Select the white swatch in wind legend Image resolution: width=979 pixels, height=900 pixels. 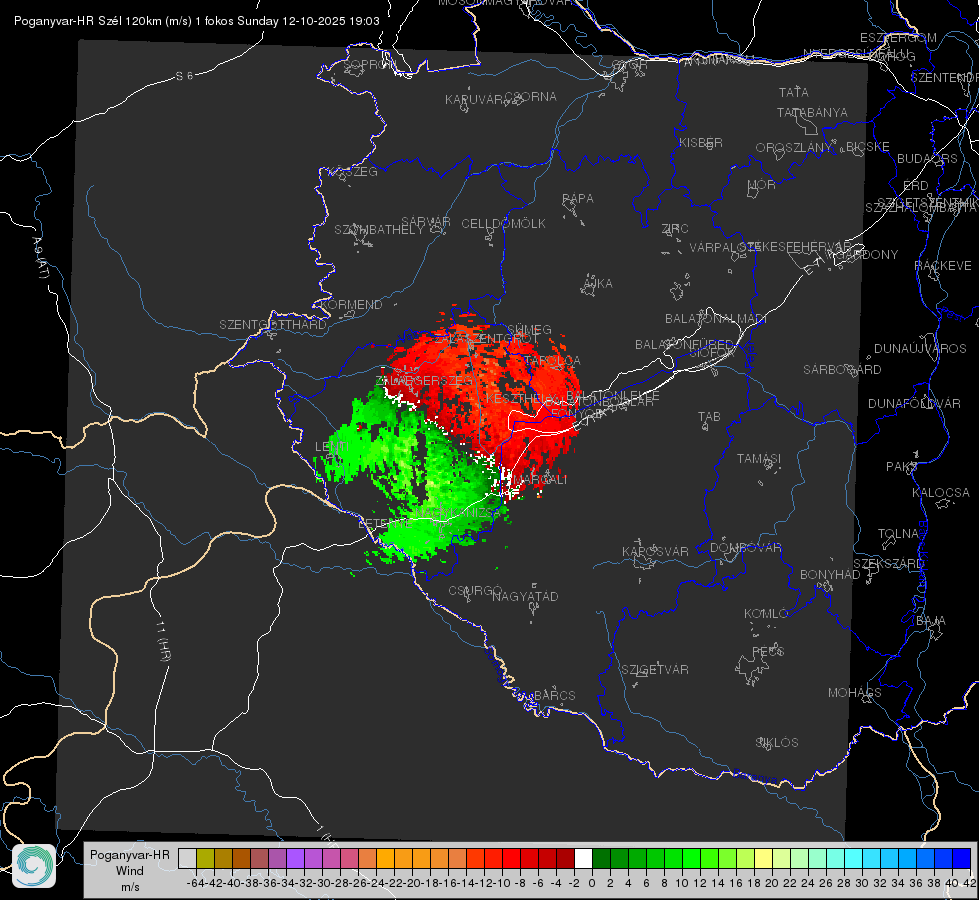tap(583, 859)
